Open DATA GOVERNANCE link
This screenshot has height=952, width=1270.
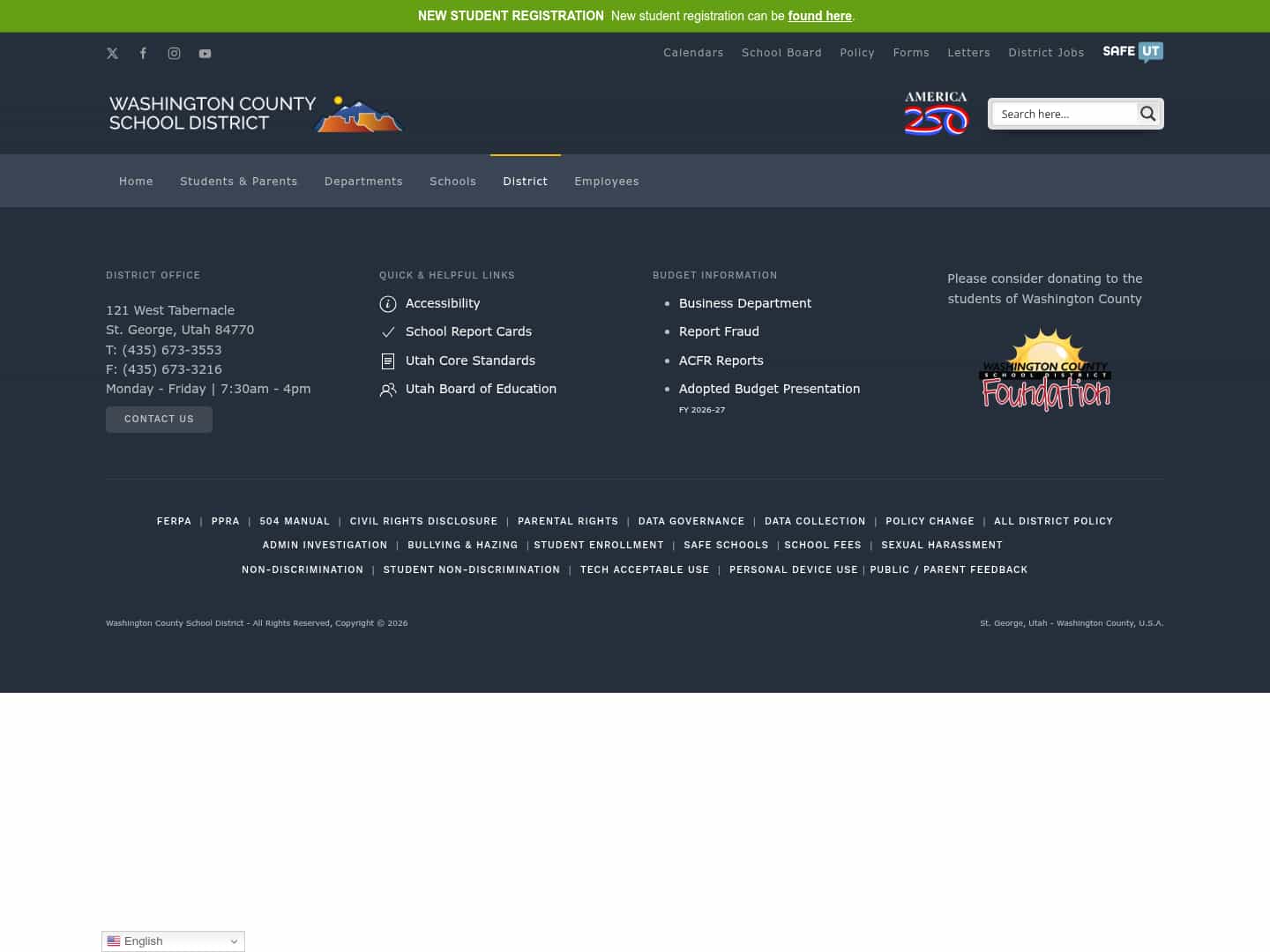691,522
